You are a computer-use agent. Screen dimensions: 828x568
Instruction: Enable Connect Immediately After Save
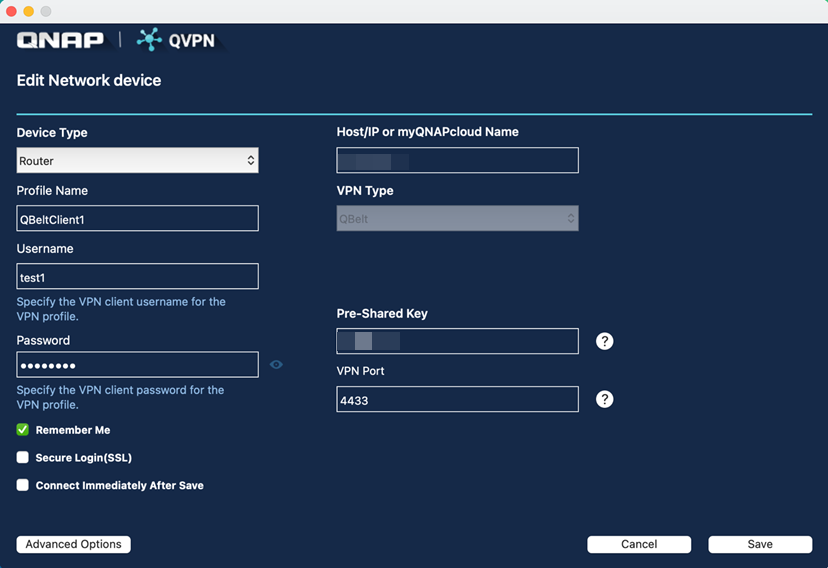point(23,485)
